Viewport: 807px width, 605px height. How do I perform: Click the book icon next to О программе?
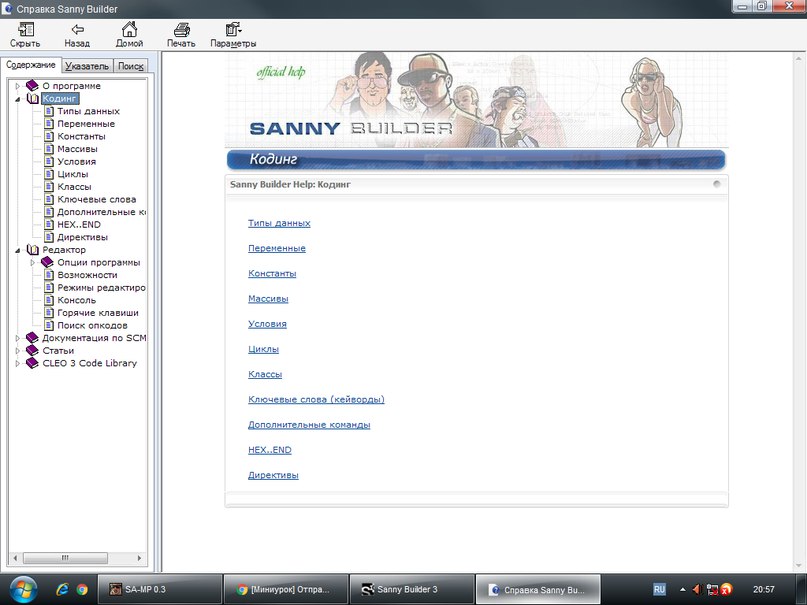(32, 85)
